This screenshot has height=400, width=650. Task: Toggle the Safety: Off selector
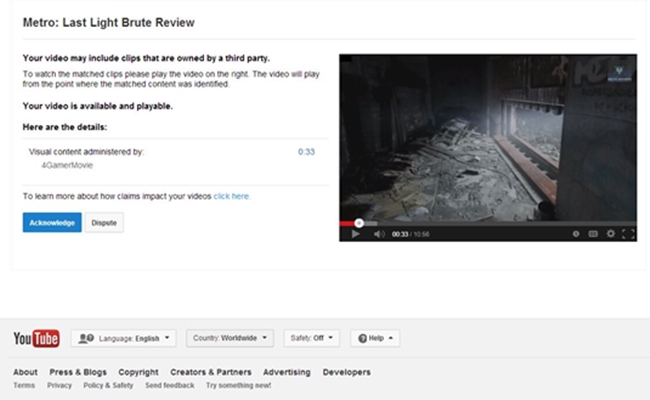pos(312,338)
